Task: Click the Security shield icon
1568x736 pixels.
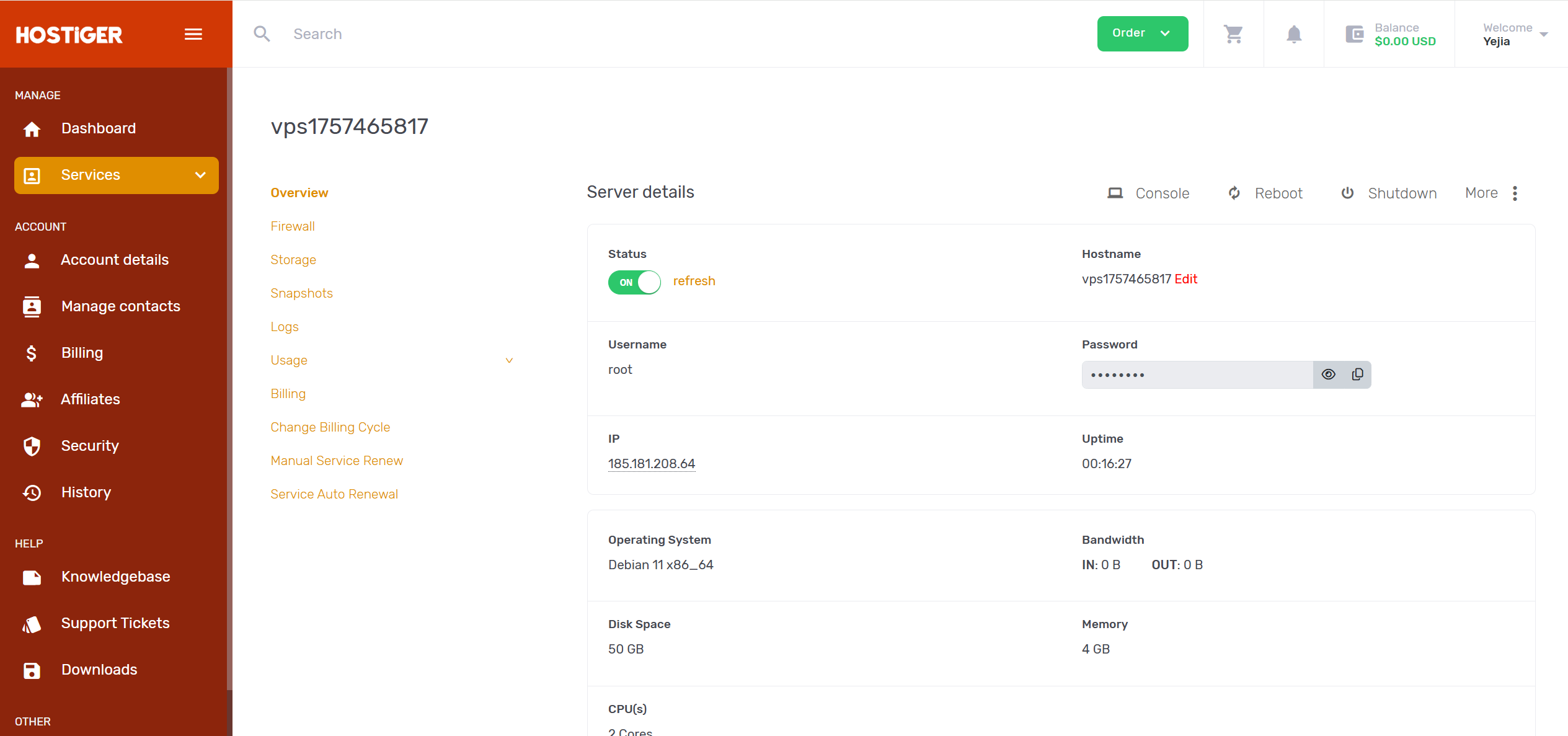Action: point(32,446)
